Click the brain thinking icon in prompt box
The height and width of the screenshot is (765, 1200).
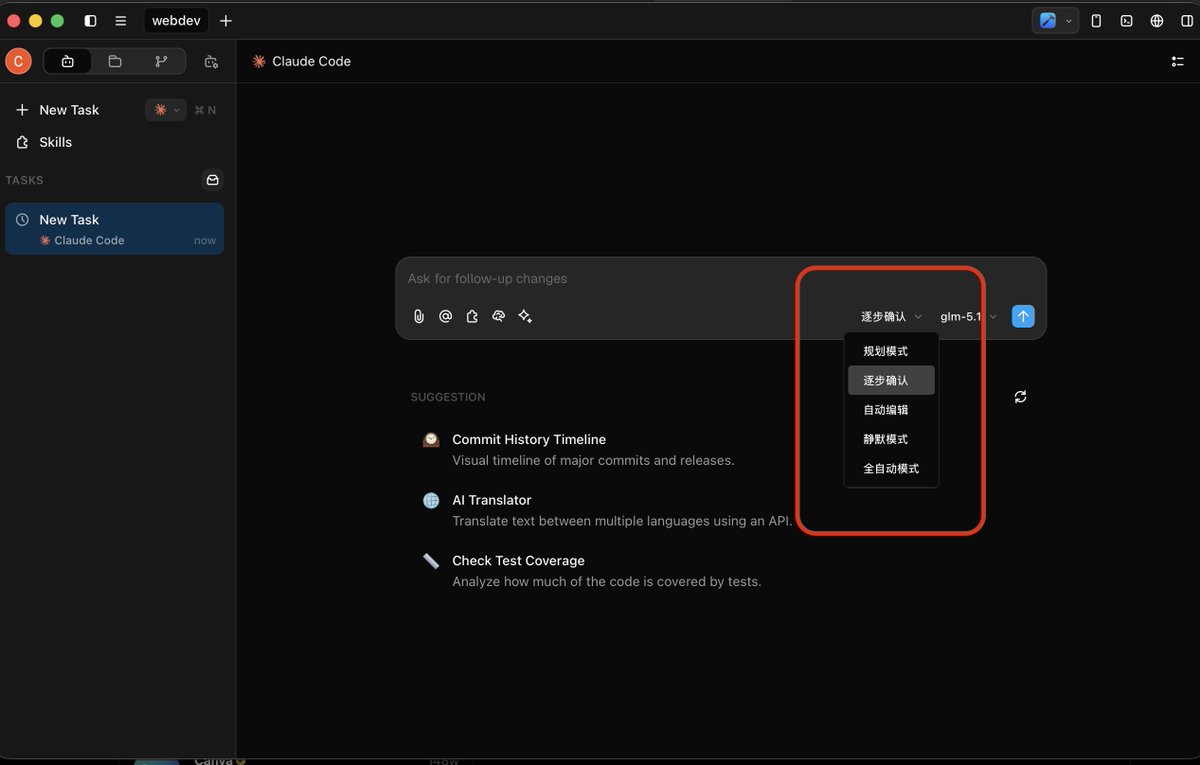(x=498, y=316)
